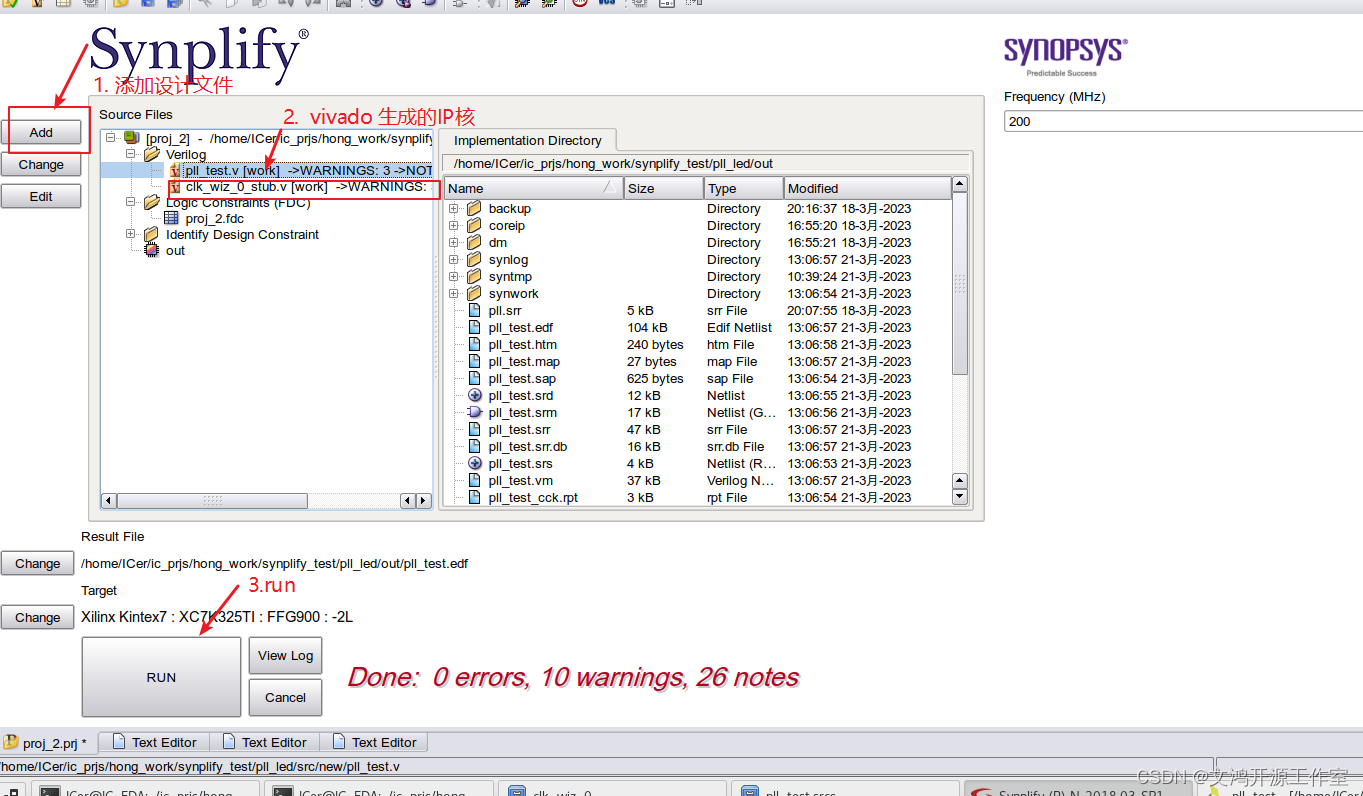Click the Edit source file button

(x=41, y=196)
